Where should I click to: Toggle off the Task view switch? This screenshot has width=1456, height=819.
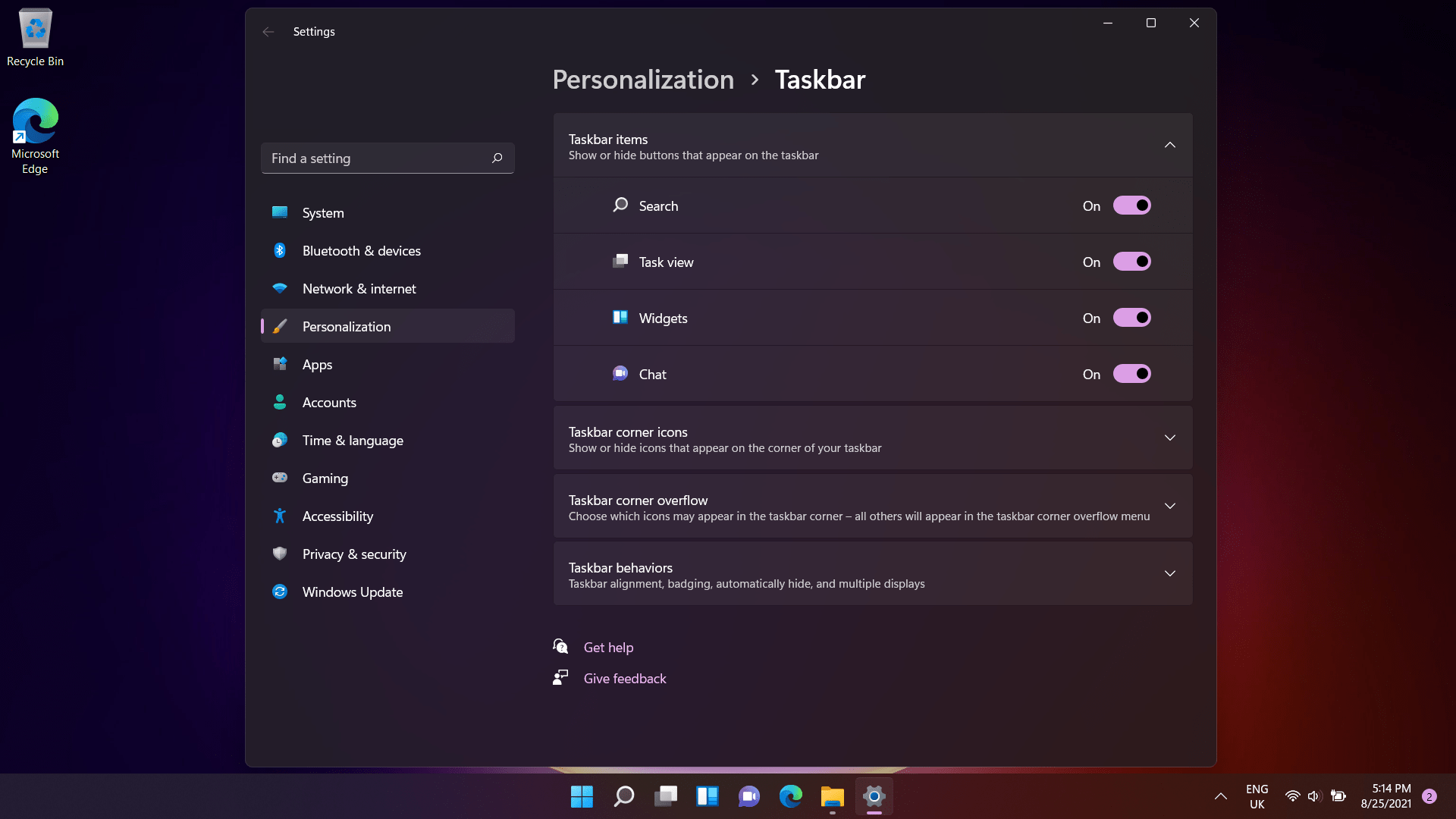point(1131,262)
